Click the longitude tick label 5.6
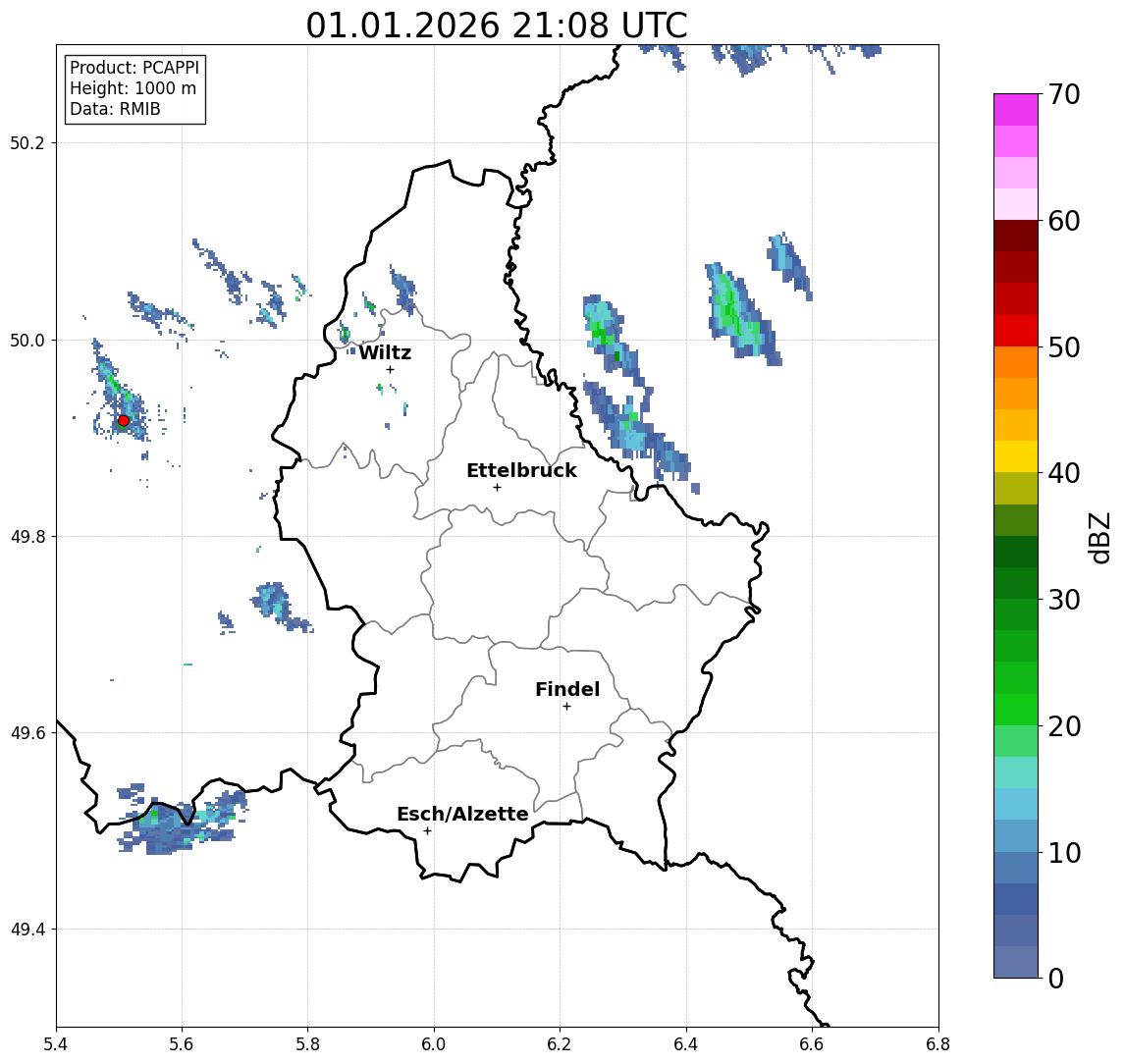Screen dimensions: 1124x1064 point(182,1044)
